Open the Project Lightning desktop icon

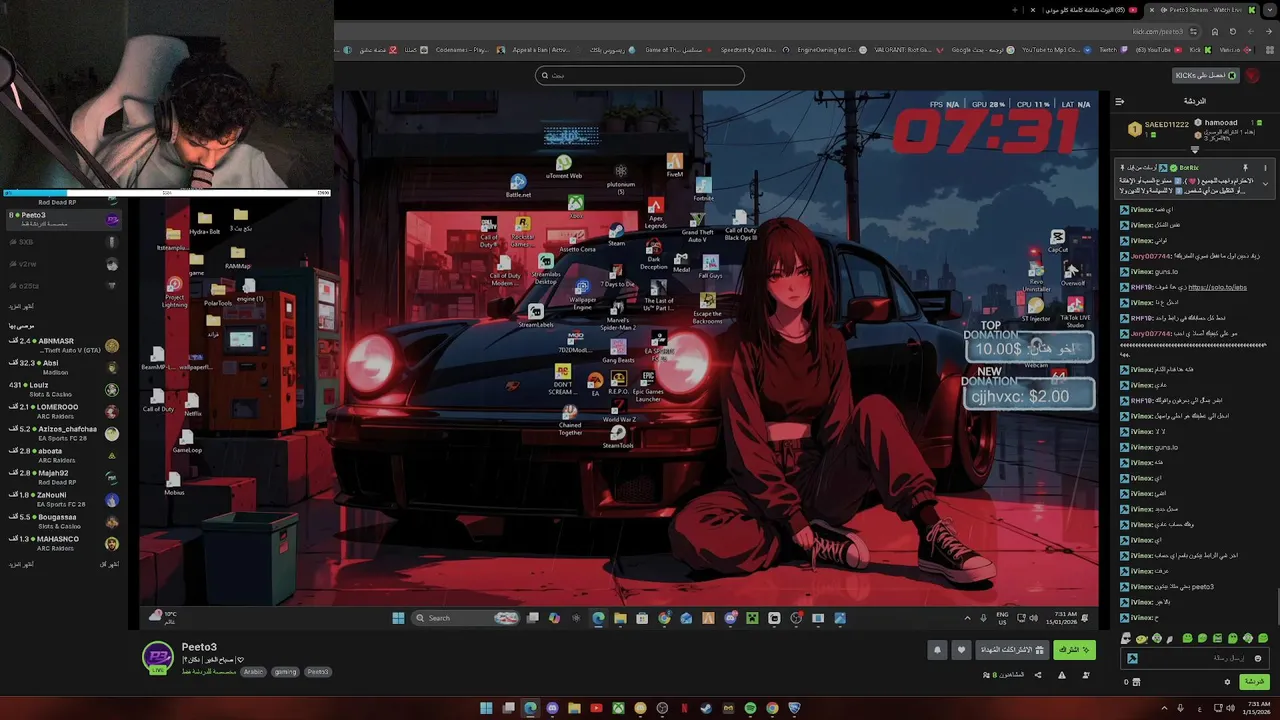pyautogui.click(x=175, y=292)
